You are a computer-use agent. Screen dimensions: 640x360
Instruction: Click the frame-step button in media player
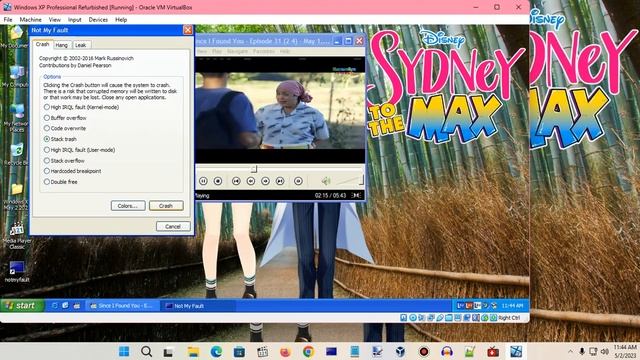[x=298, y=181]
